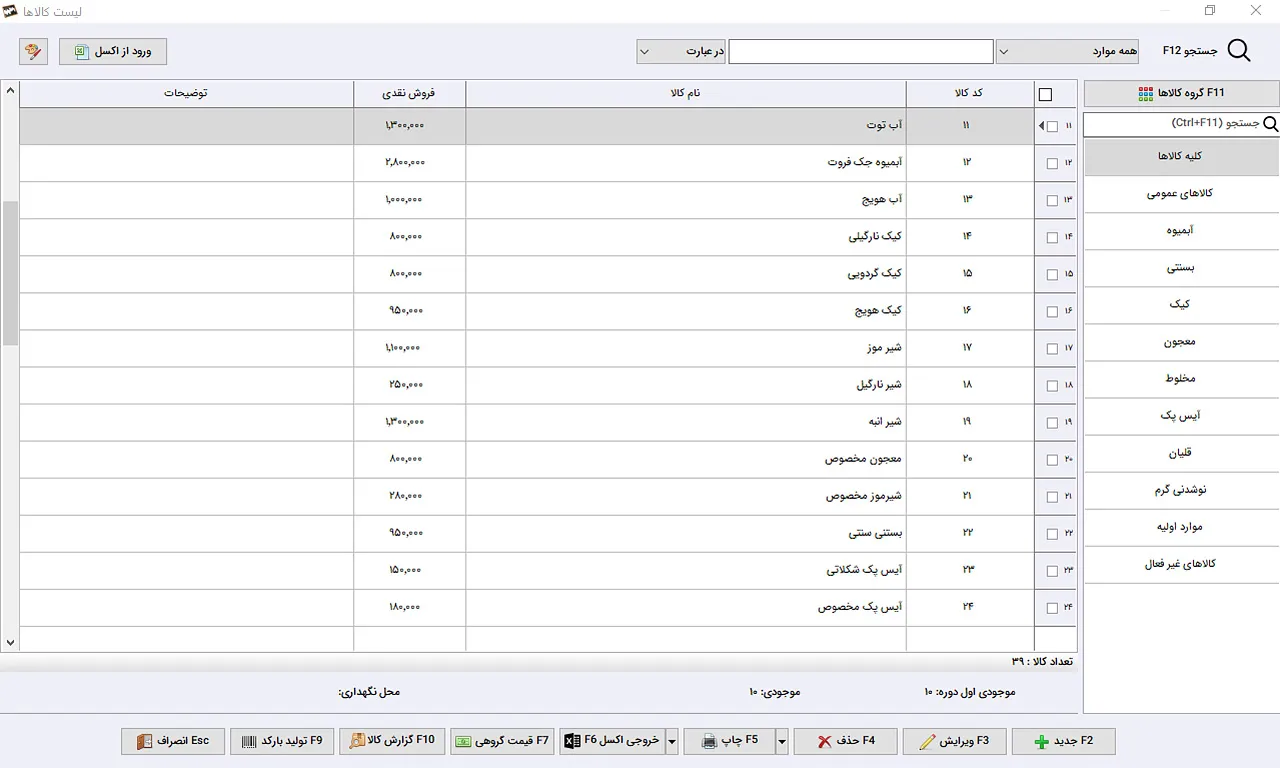
Task: Click the کد کالا column header
Action: tap(970, 94)
